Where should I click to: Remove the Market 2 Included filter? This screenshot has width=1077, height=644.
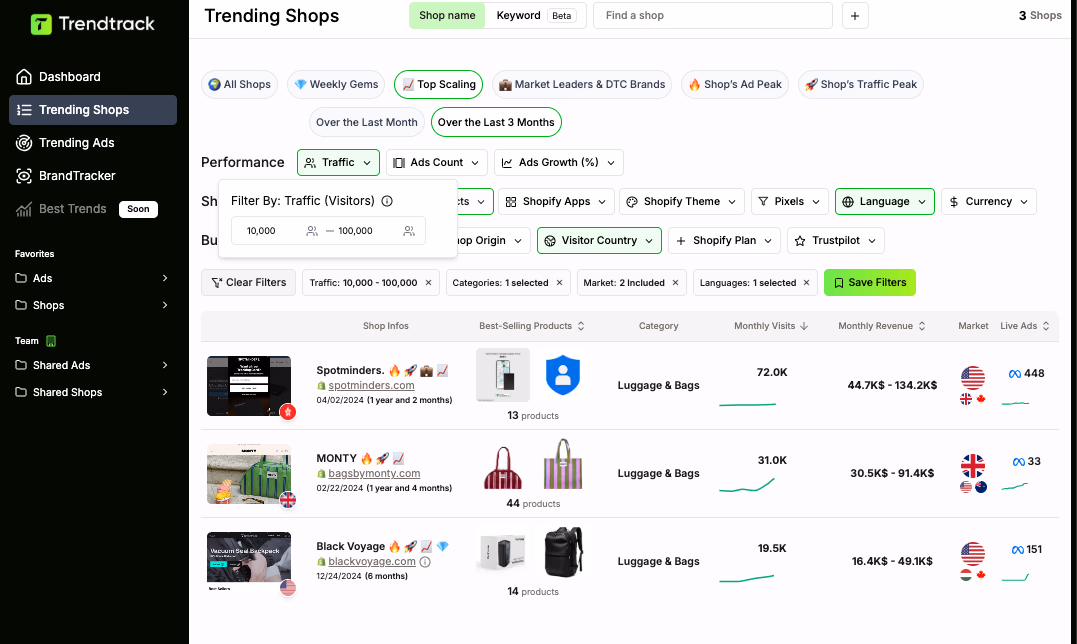[675, 283]
